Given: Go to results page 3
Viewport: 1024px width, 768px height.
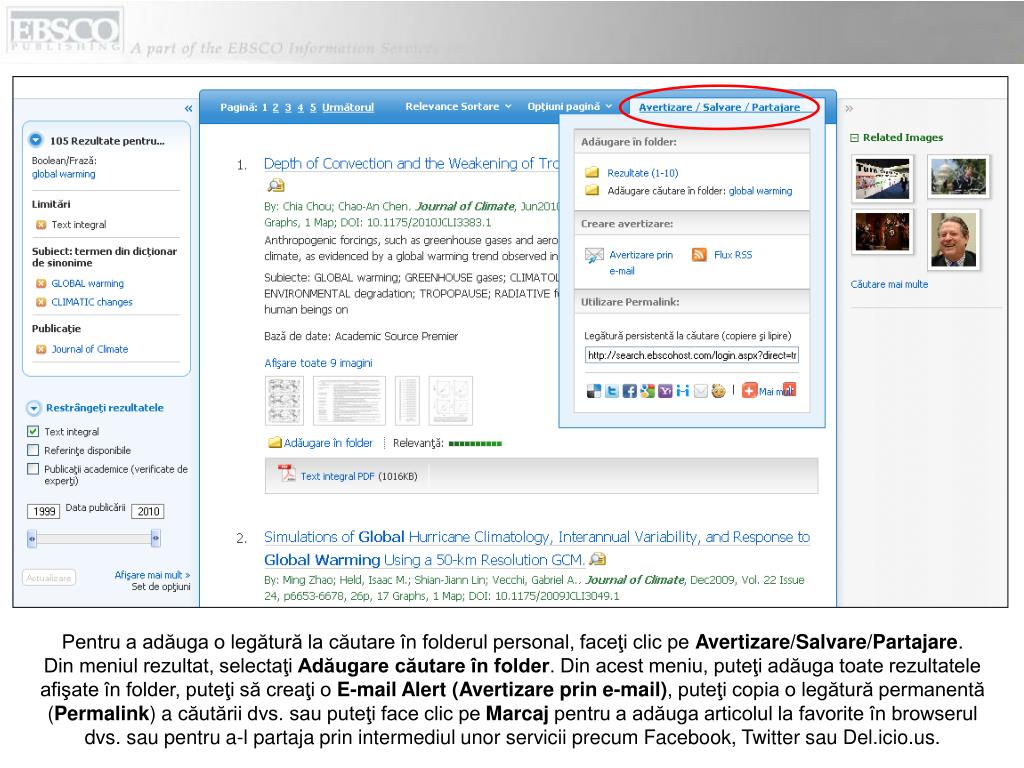Looking at the screenshot, I should click(x=288, y=108).
